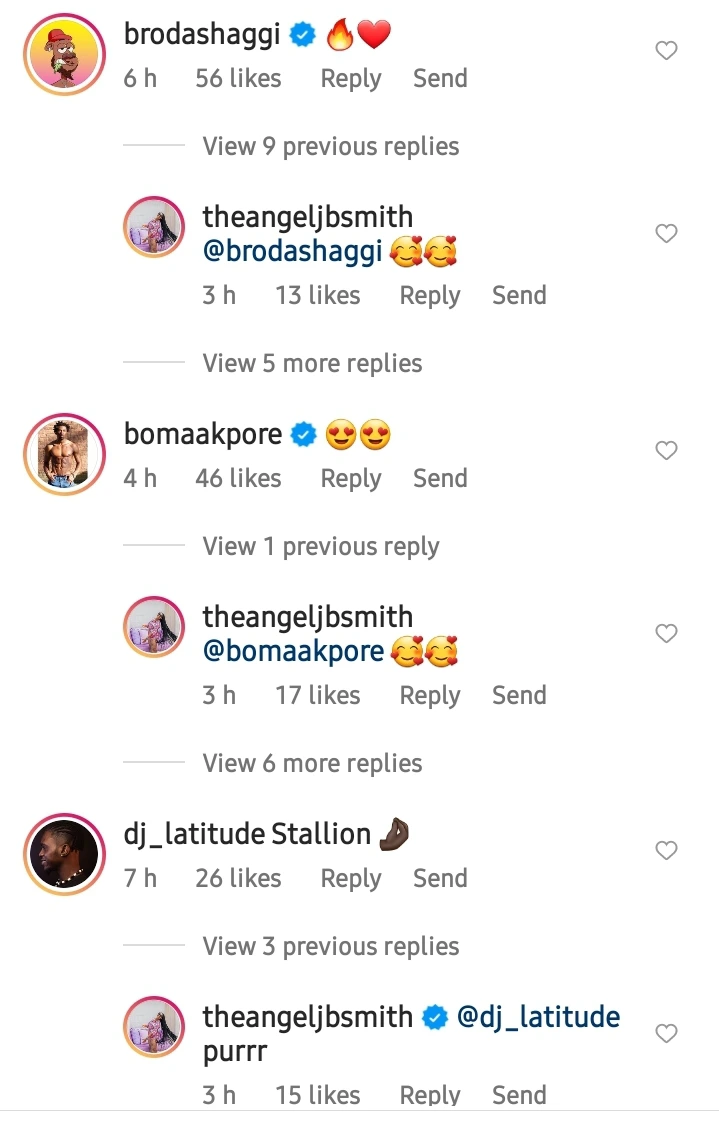Open dj_latitude's profile picture

pyautogui.click(x=64, y=854)
